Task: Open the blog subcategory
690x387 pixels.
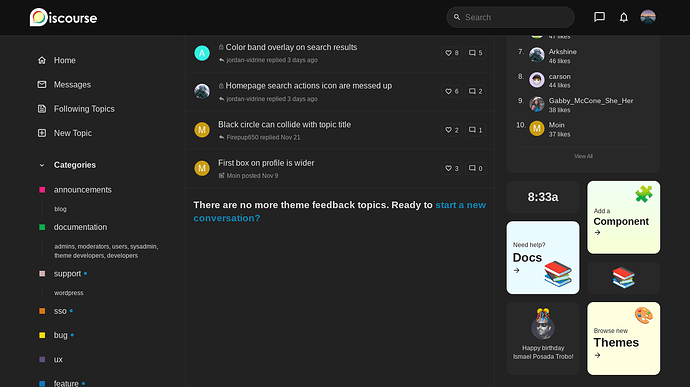Action: [60, 209]
